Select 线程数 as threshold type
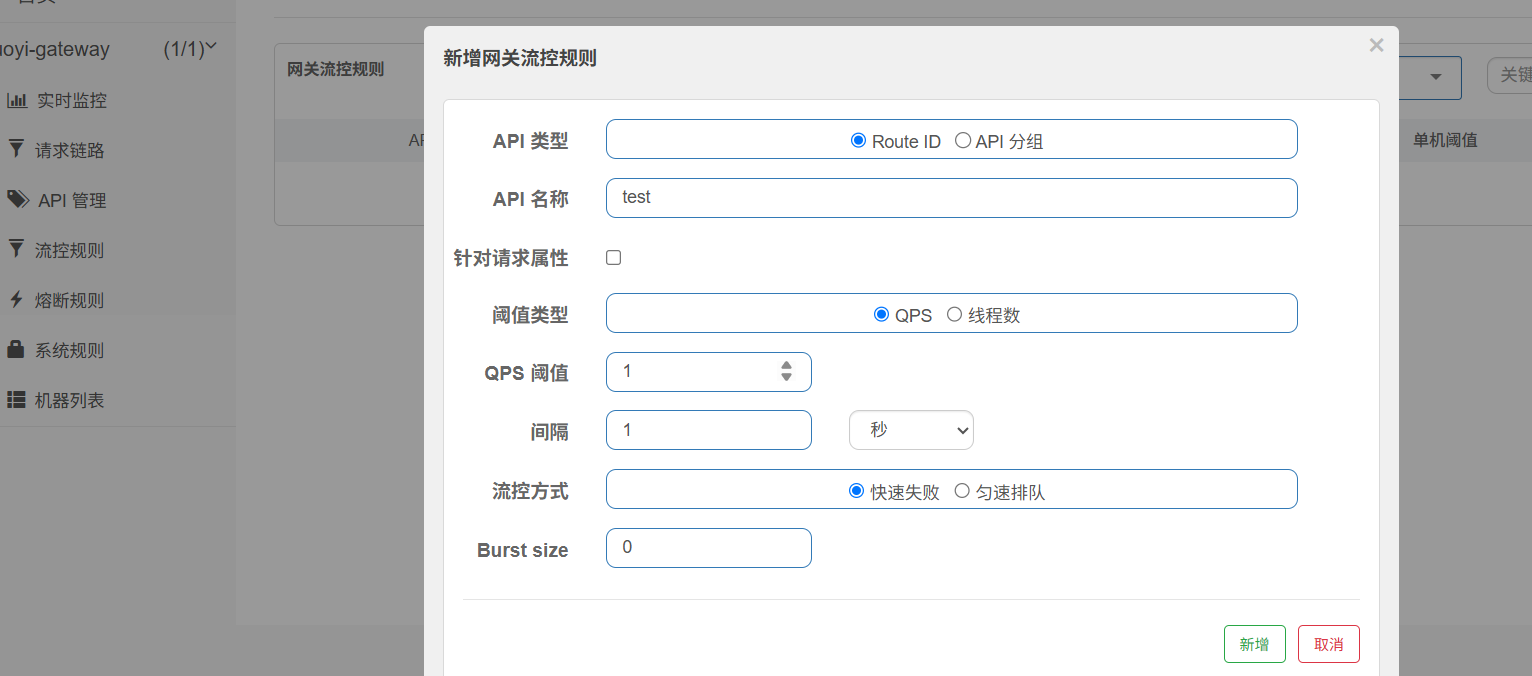The width and height of the screenshot is (1532, 676). coord(954,315)
